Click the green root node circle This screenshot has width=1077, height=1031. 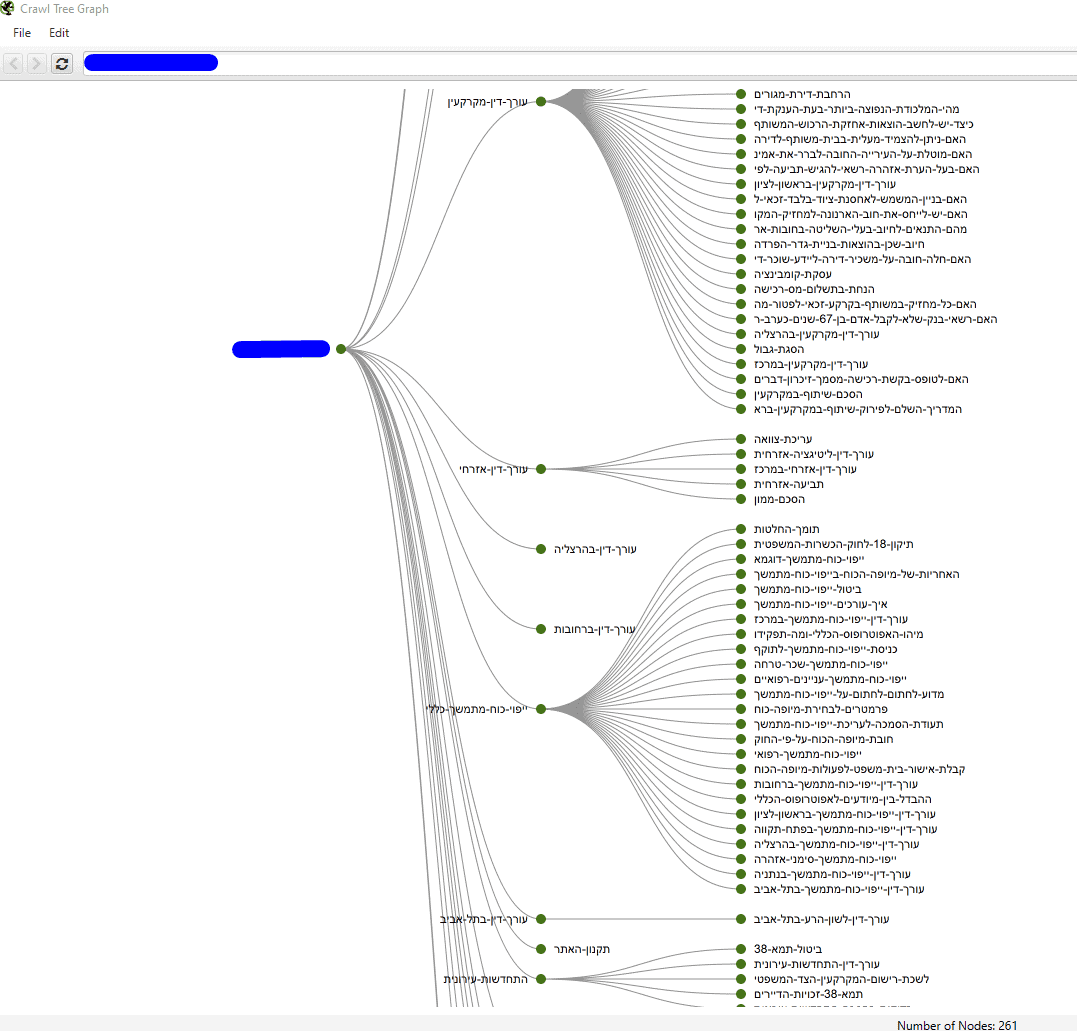[341, 349]
